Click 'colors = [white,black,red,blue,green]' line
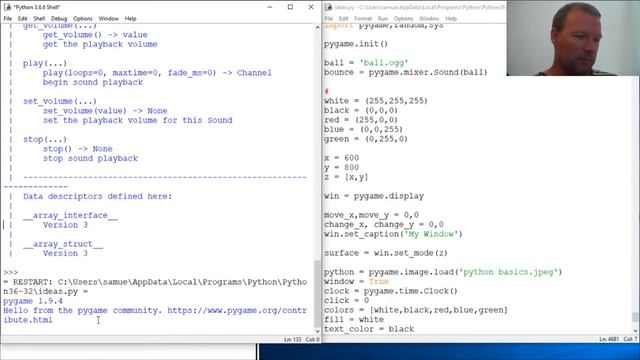The height and width of the screenshot is (360, 640). tap(416, 310)
